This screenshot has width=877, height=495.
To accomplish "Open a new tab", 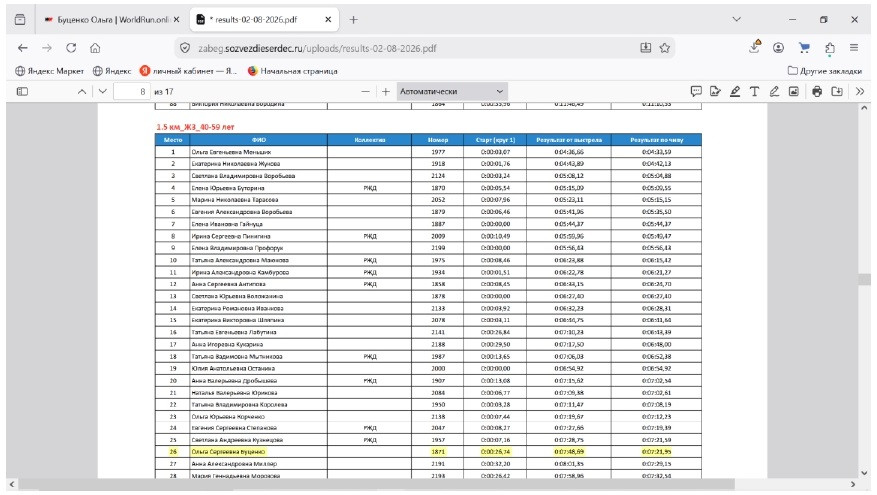I will 353,20.
